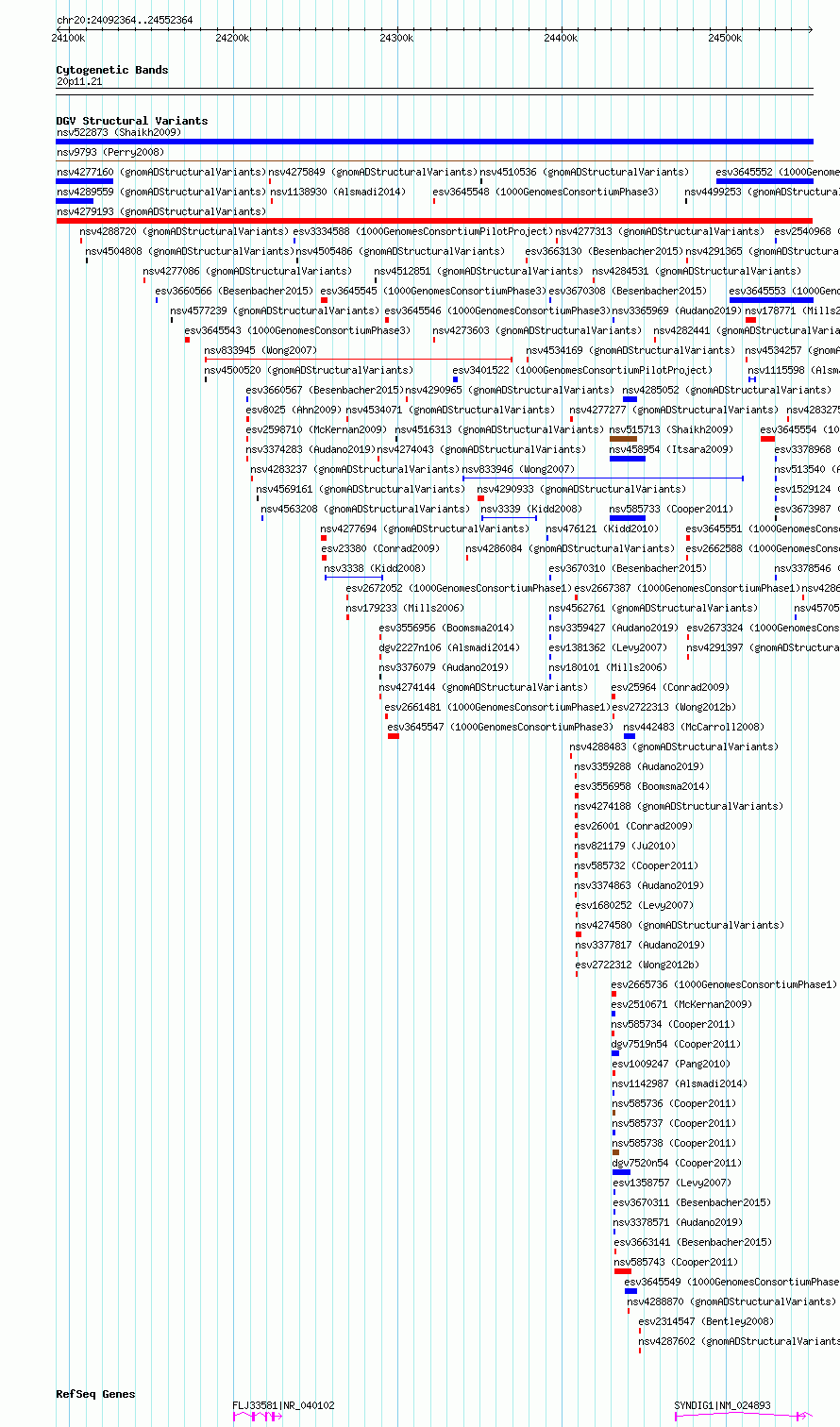This screenshot has height=1427, width=840.
Task: Click the nsv522873 (Shaikh2009) variant label
Action: [118, 132]
